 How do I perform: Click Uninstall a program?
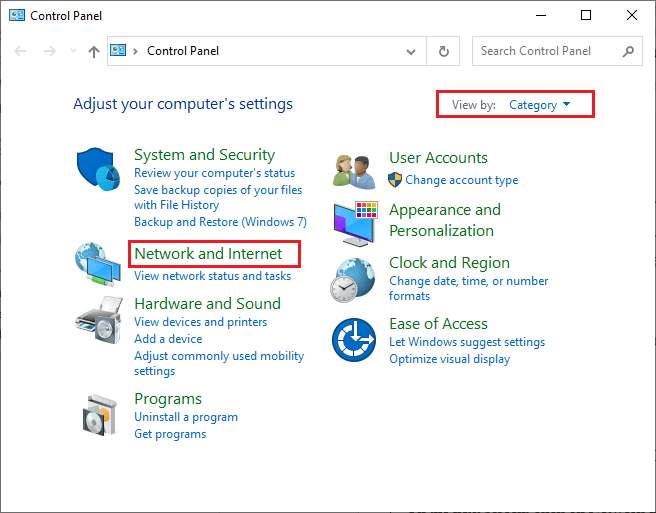186,417
